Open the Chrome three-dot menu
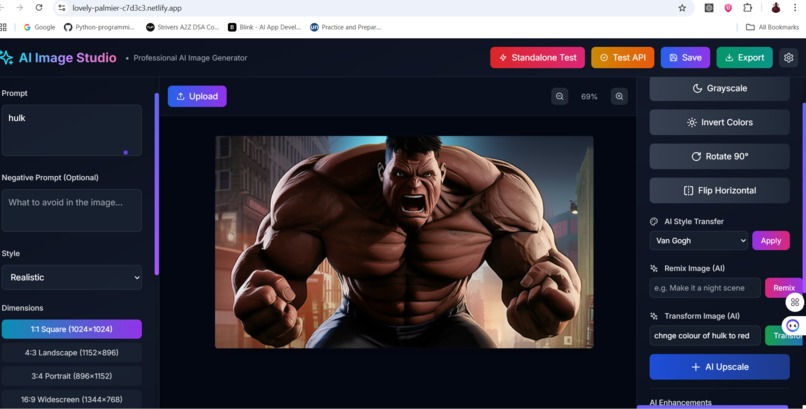 pos(795,8)
